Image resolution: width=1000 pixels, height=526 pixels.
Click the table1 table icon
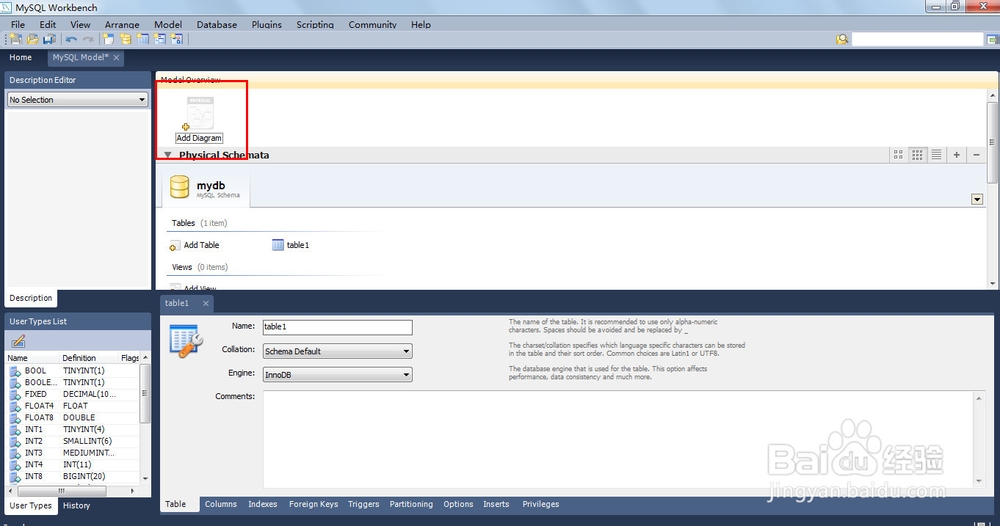(278, 245)
